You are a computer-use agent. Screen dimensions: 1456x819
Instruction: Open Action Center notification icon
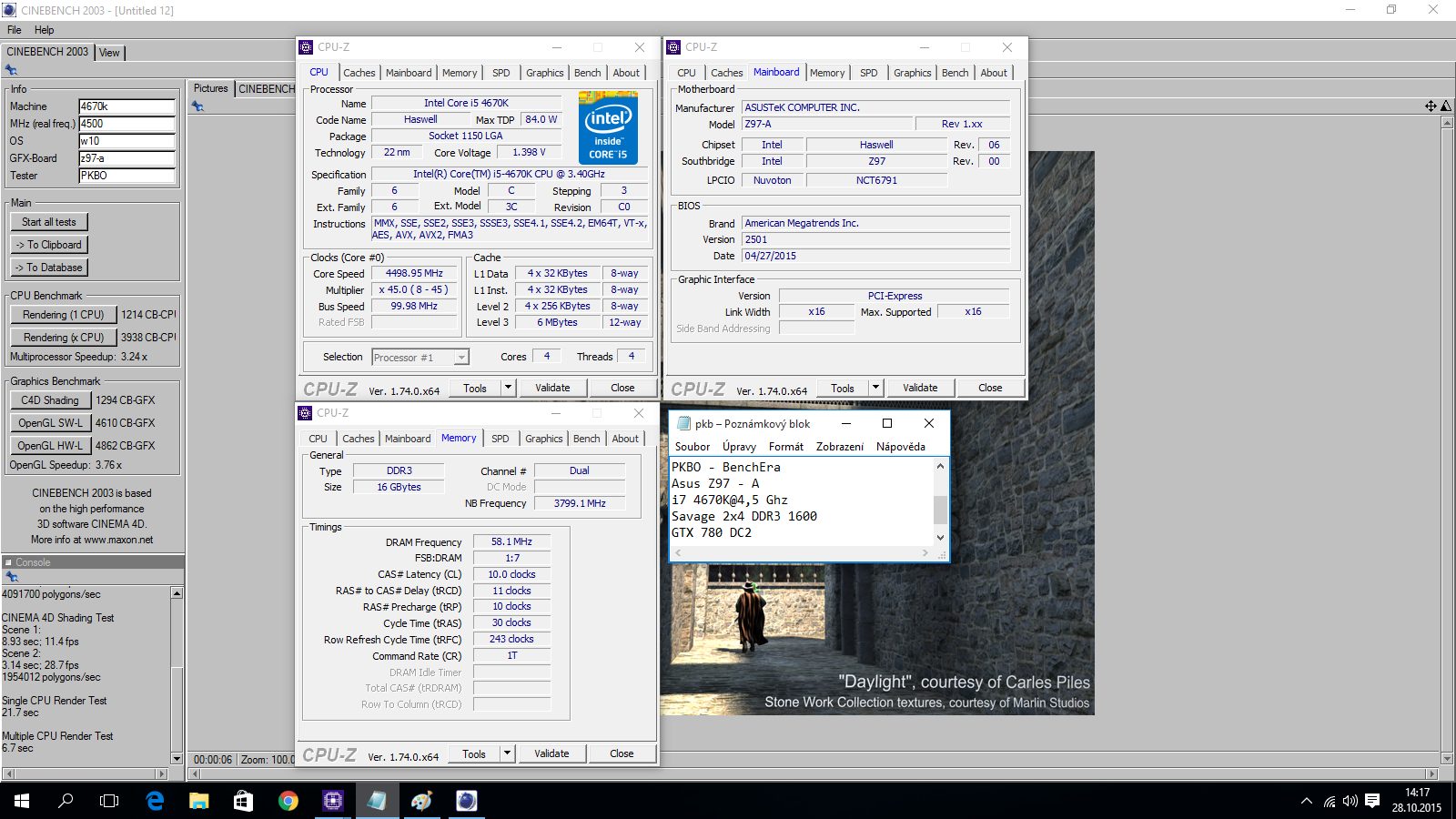tap(1372, 801)
